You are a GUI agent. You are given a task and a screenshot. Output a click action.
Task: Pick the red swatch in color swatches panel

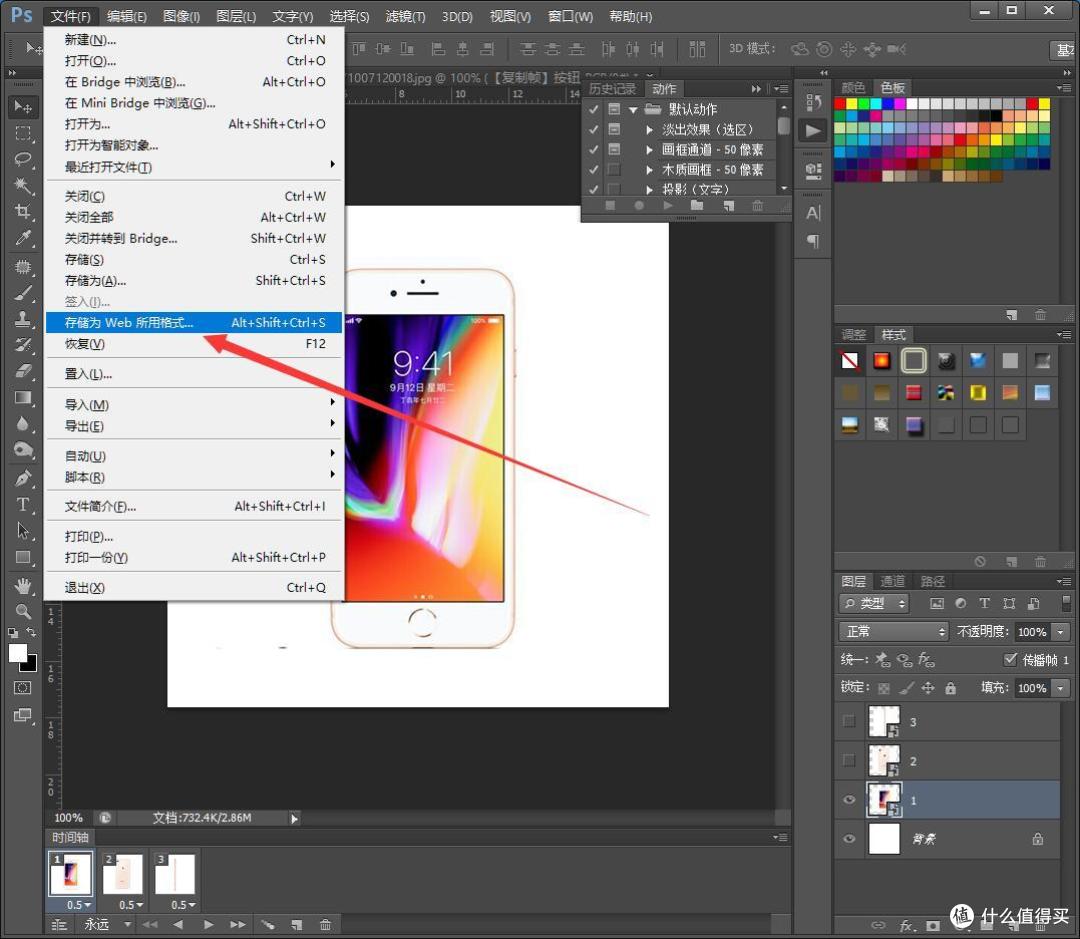tap(840, 104)
